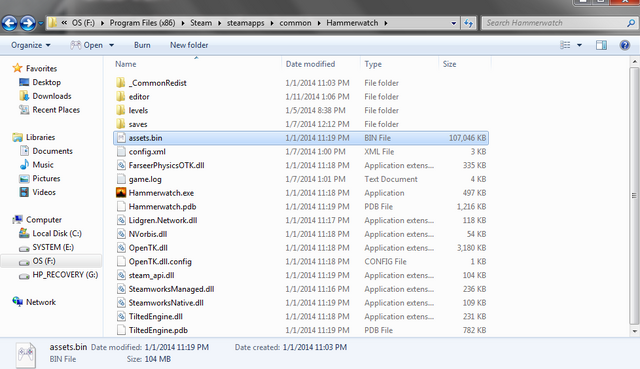Click the common breadcrumb segment

[x=295, y=23]
